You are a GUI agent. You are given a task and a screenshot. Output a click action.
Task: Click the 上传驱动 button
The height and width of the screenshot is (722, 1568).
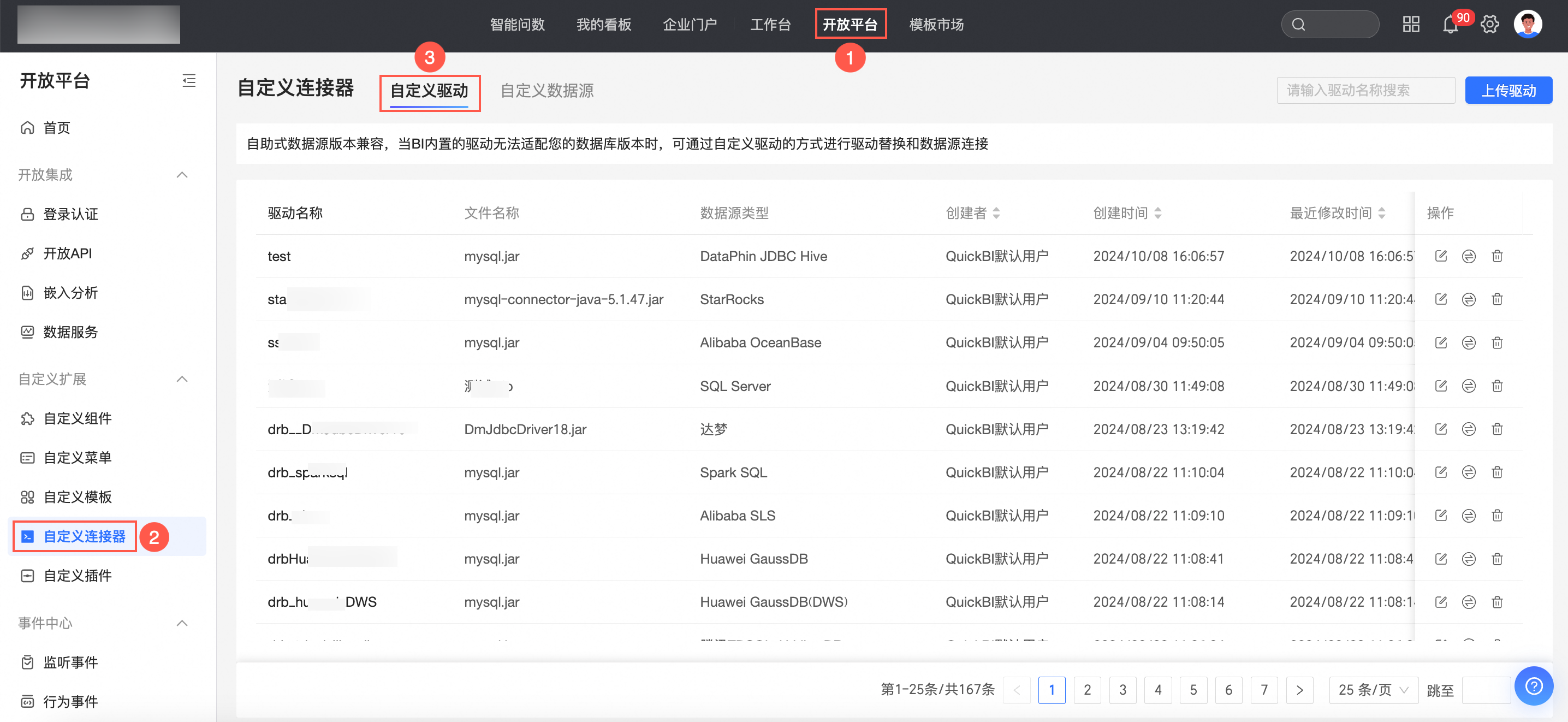pyautogui.click(x=1508, y=90)
